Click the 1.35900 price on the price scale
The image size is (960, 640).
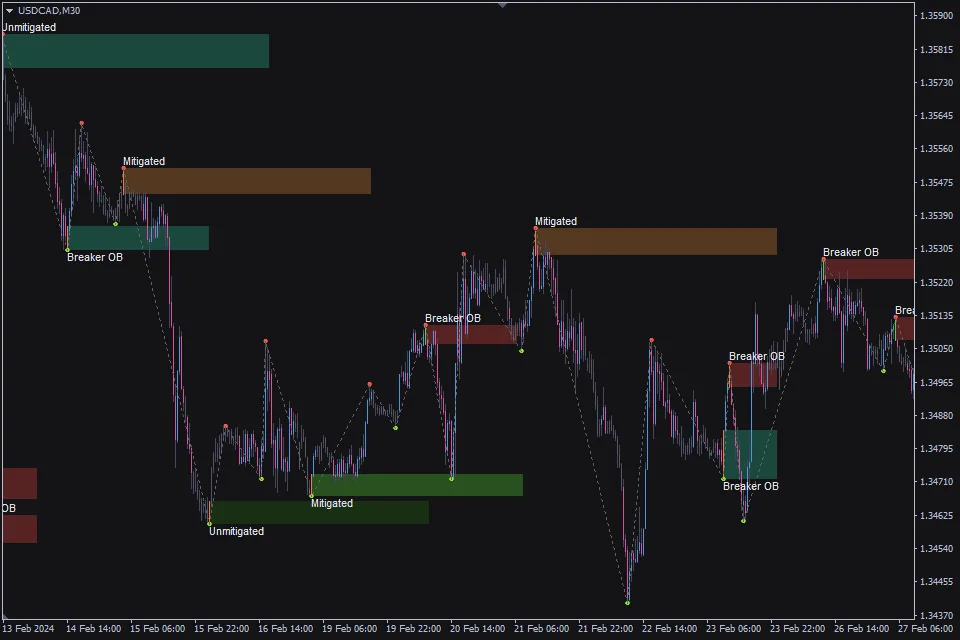[935, 16]
